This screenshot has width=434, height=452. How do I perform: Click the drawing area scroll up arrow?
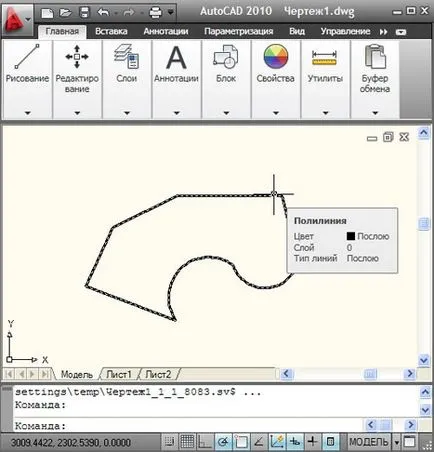pos(424,133)
